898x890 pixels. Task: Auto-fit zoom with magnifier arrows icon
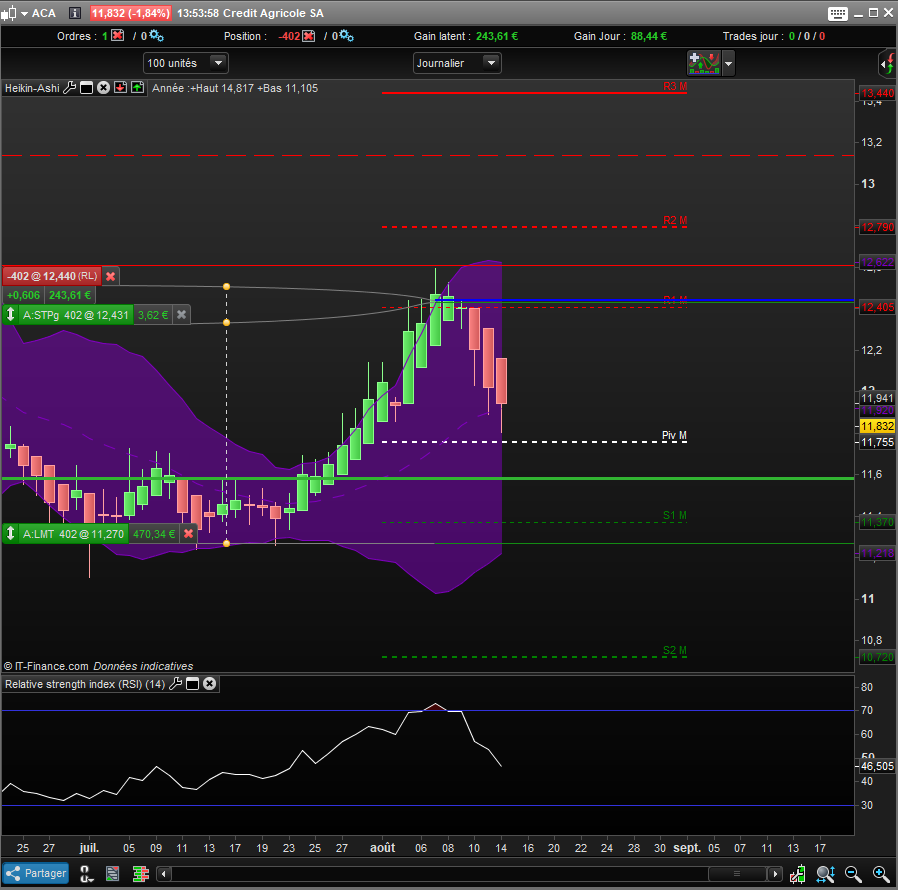825,874
